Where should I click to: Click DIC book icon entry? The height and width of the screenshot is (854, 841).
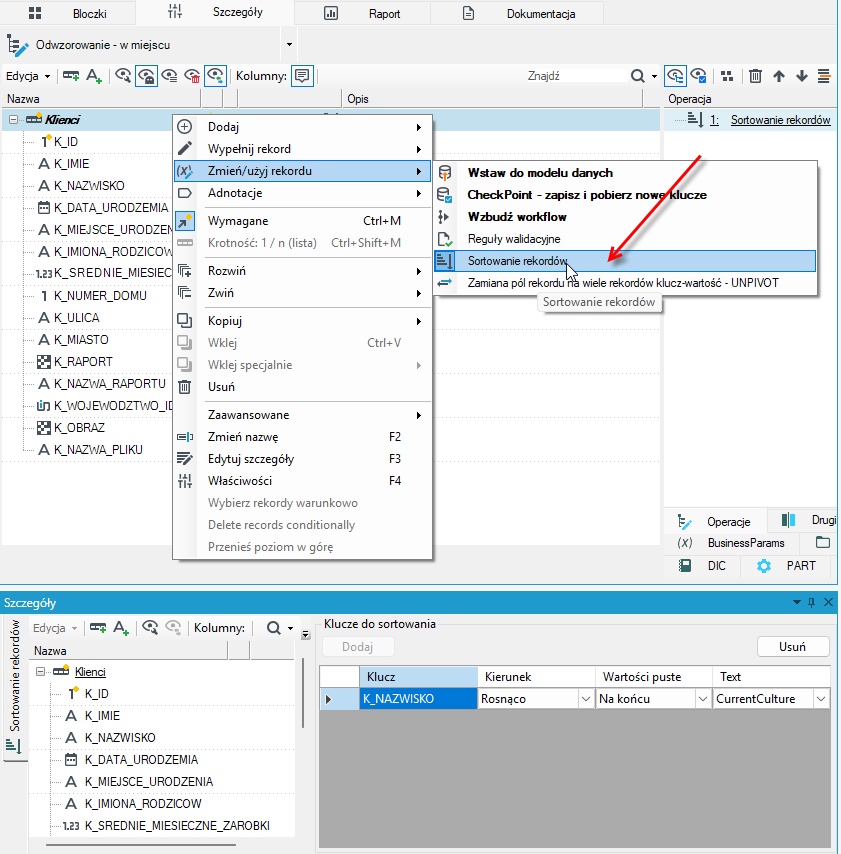[x=703, y=566]
